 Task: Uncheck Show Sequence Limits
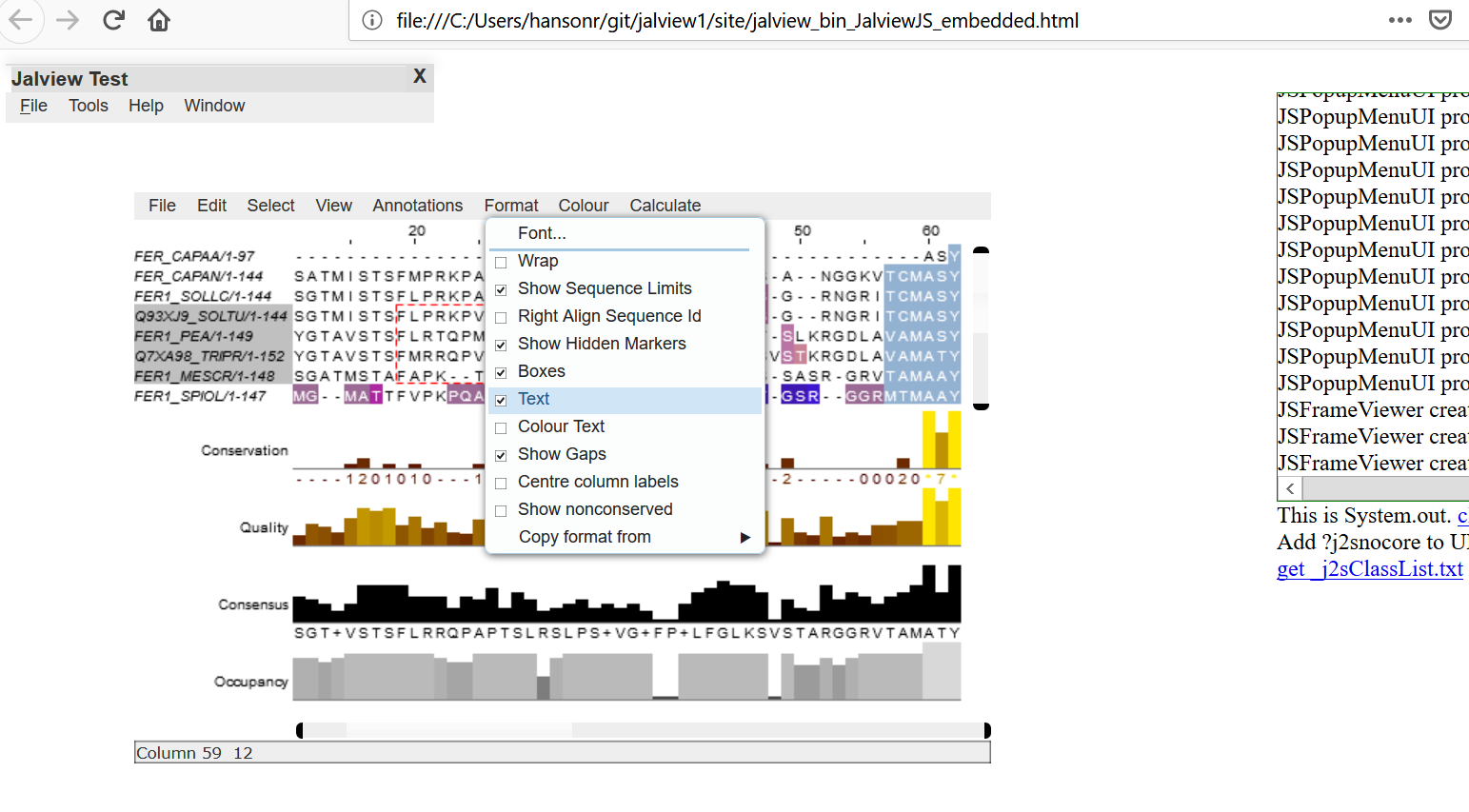tap(501, 290)
